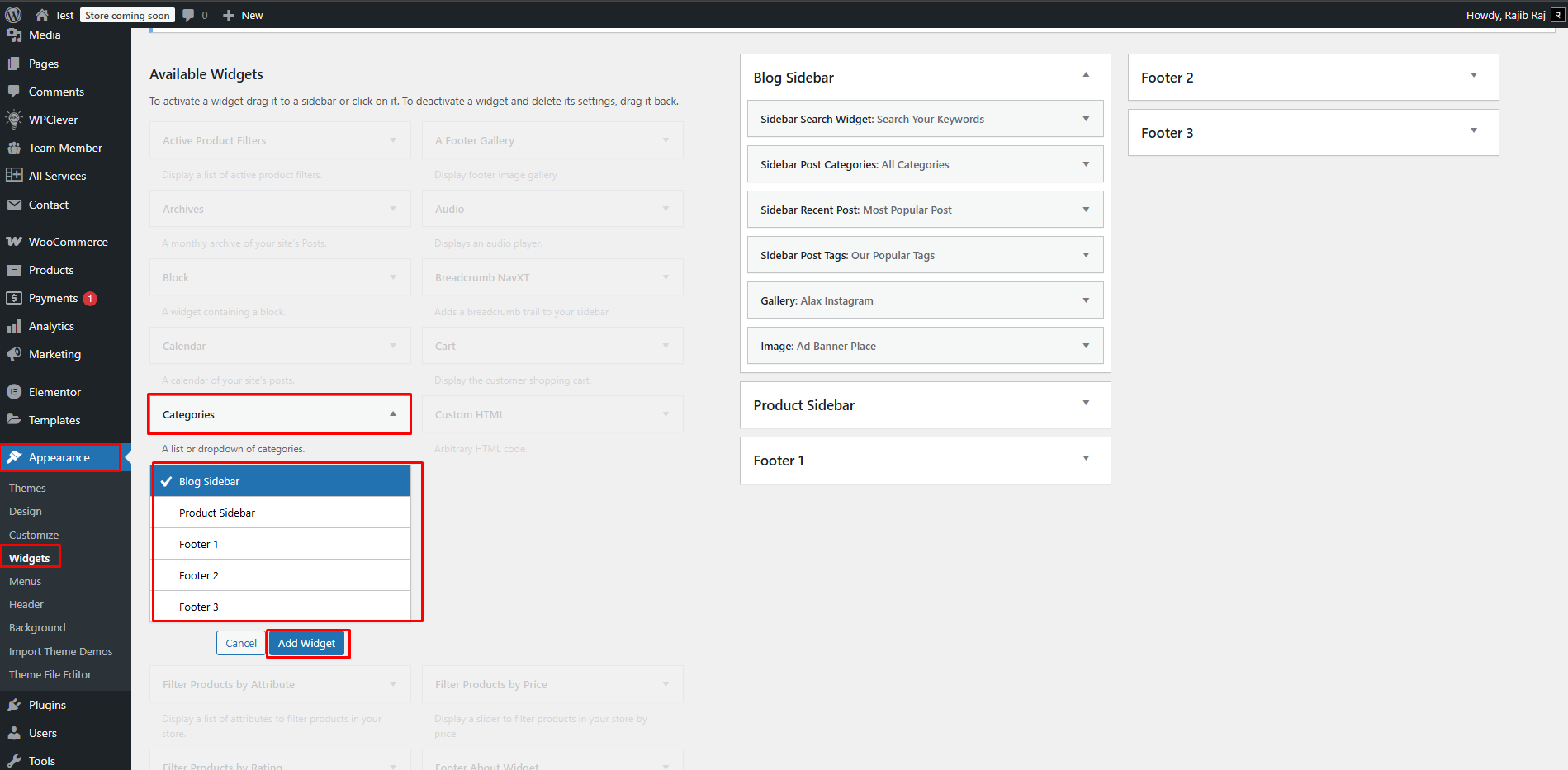Open the Header submenu item
This screenshot has height=770, width=1568.
coord(26,605)
